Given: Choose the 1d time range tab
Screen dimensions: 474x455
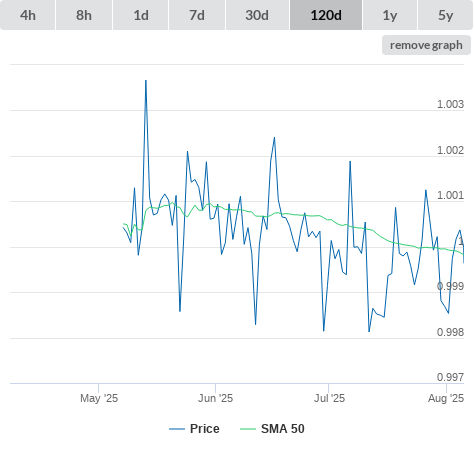Looking at the screenshot, I should coord(141,15).
